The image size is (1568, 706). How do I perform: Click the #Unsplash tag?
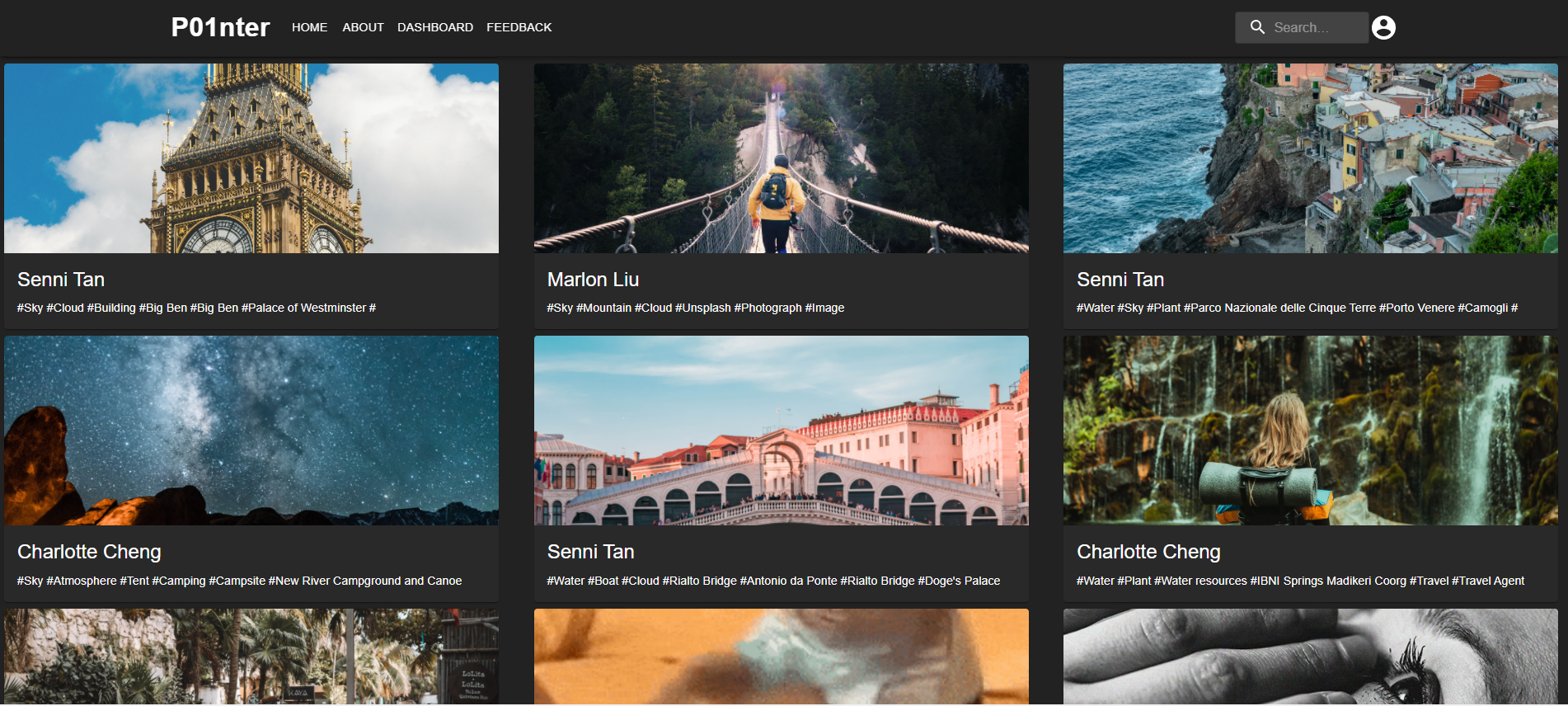click(x=703, y=308)
